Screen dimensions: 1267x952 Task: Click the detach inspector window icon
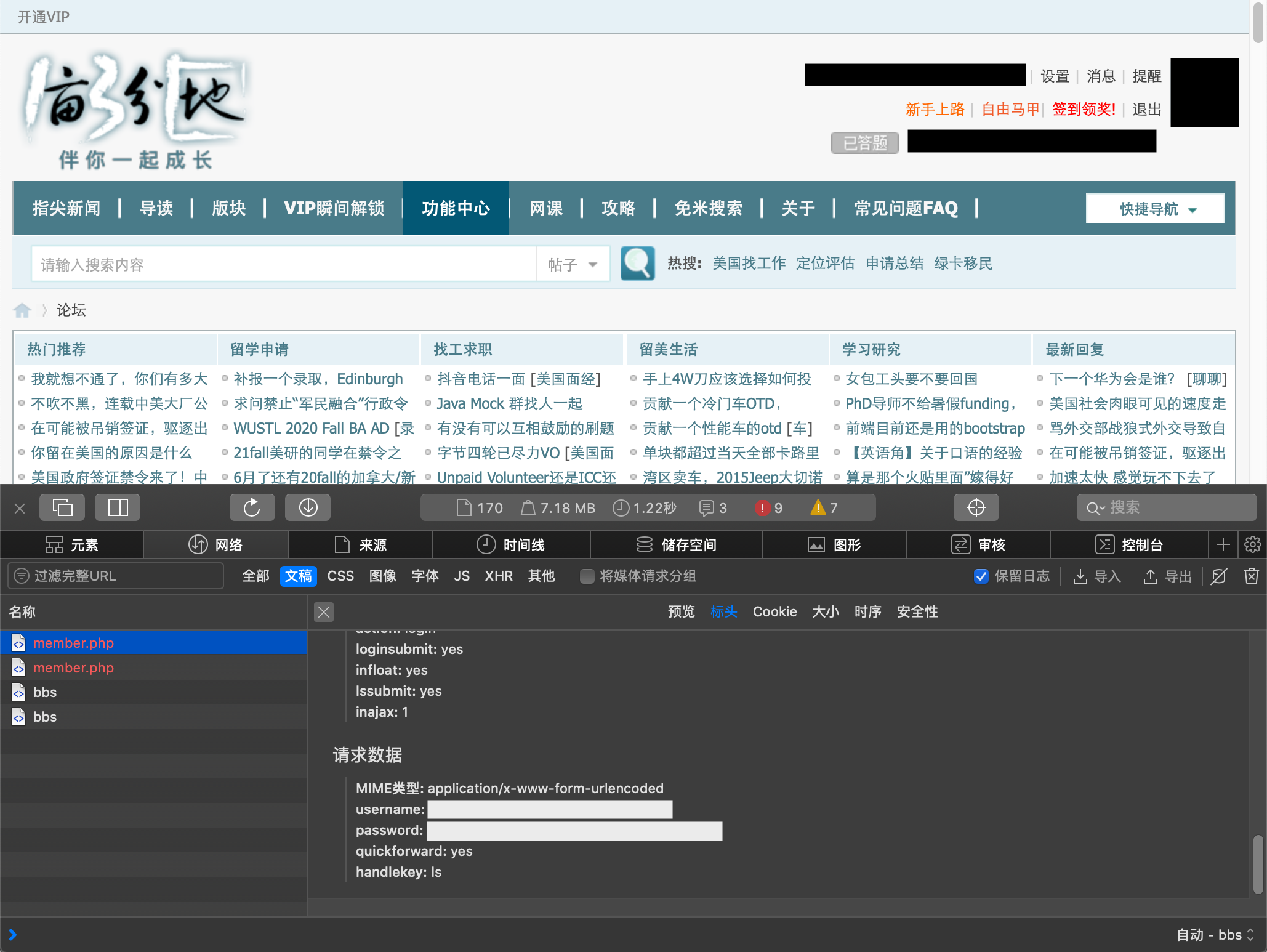point(62,507)
